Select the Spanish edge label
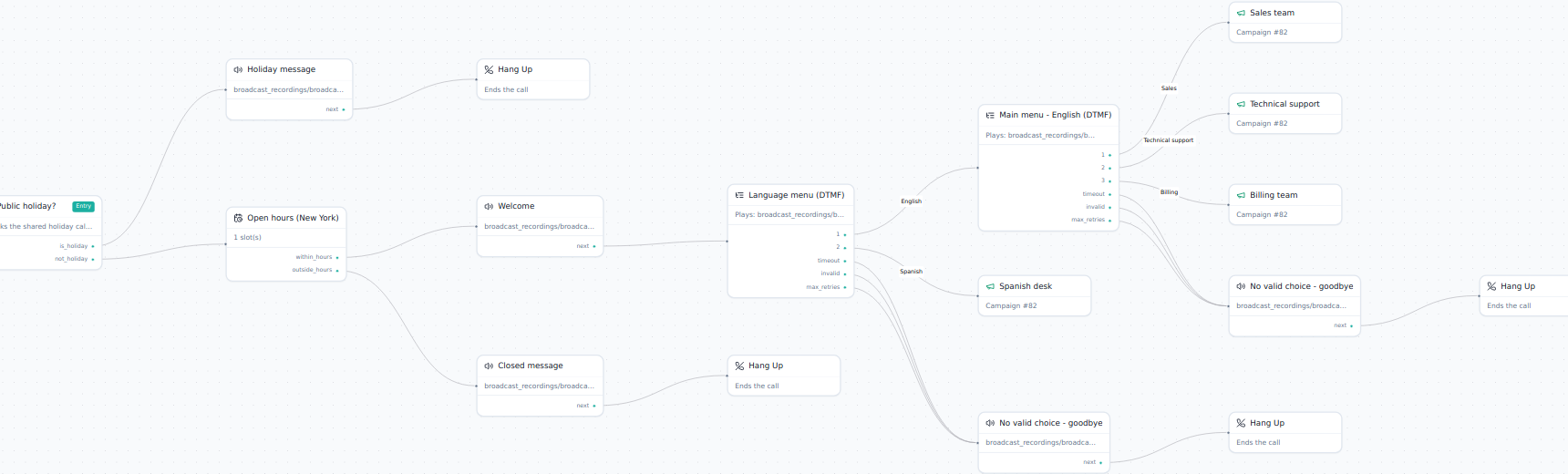The height and width of the screenshot is (474, 1568). (912, 272)
